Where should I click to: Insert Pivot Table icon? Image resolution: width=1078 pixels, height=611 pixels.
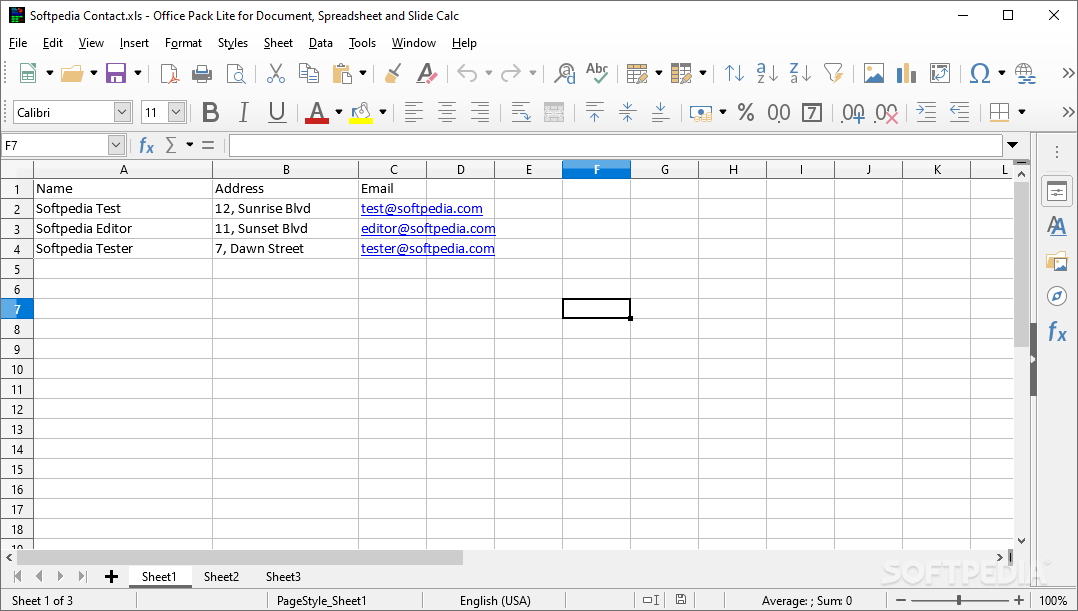939,73
